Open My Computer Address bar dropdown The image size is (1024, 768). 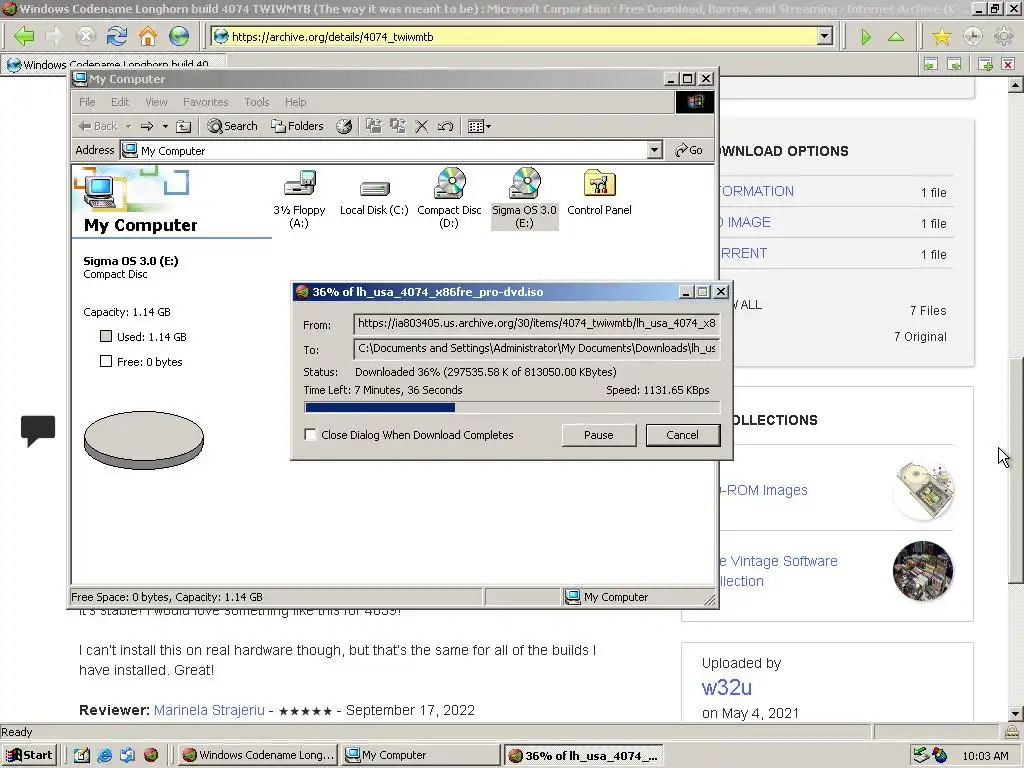tap(654, 150)
